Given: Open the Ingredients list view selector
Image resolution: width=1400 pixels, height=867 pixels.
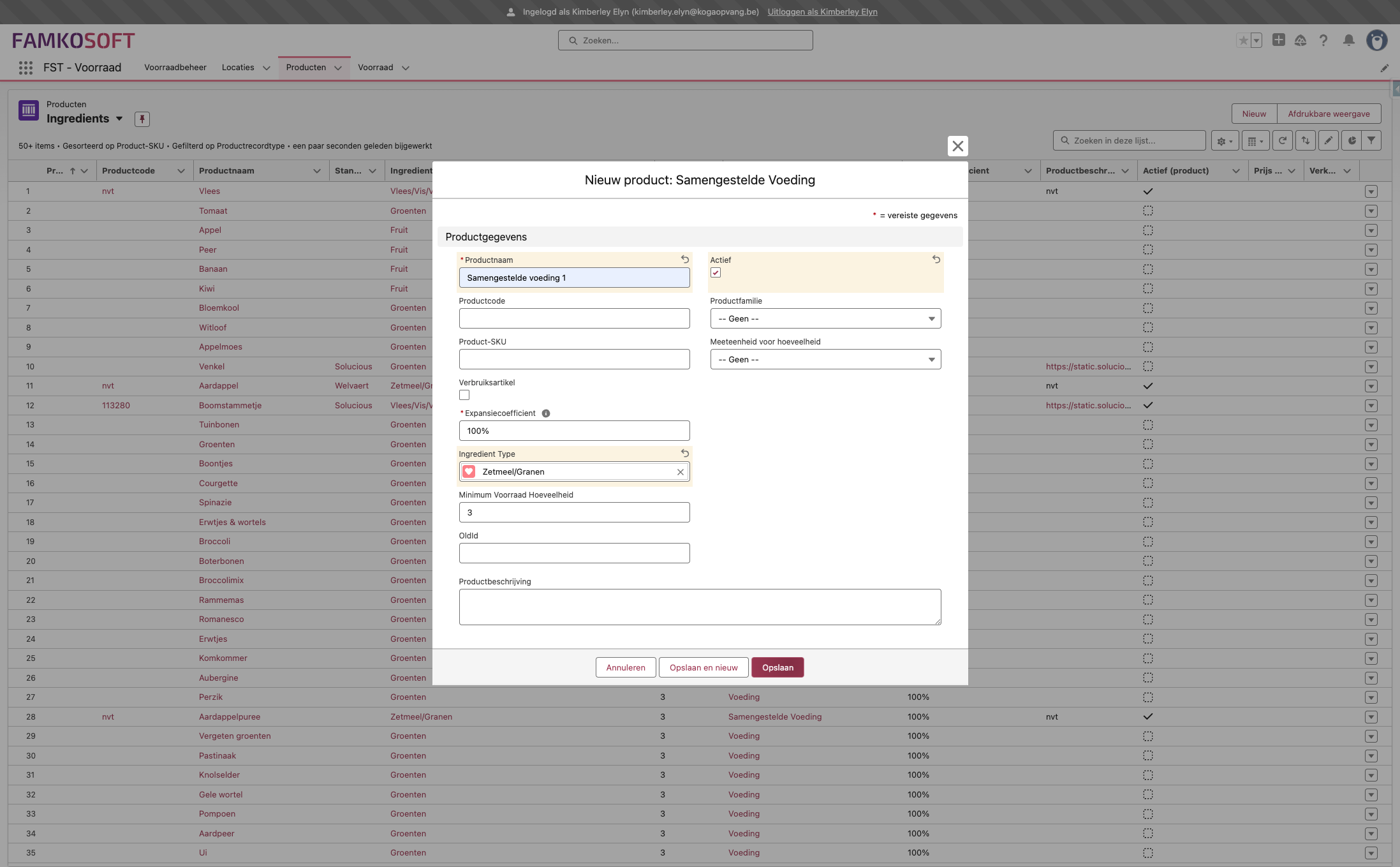Looking at the screenshot, I should pos(119,119).
